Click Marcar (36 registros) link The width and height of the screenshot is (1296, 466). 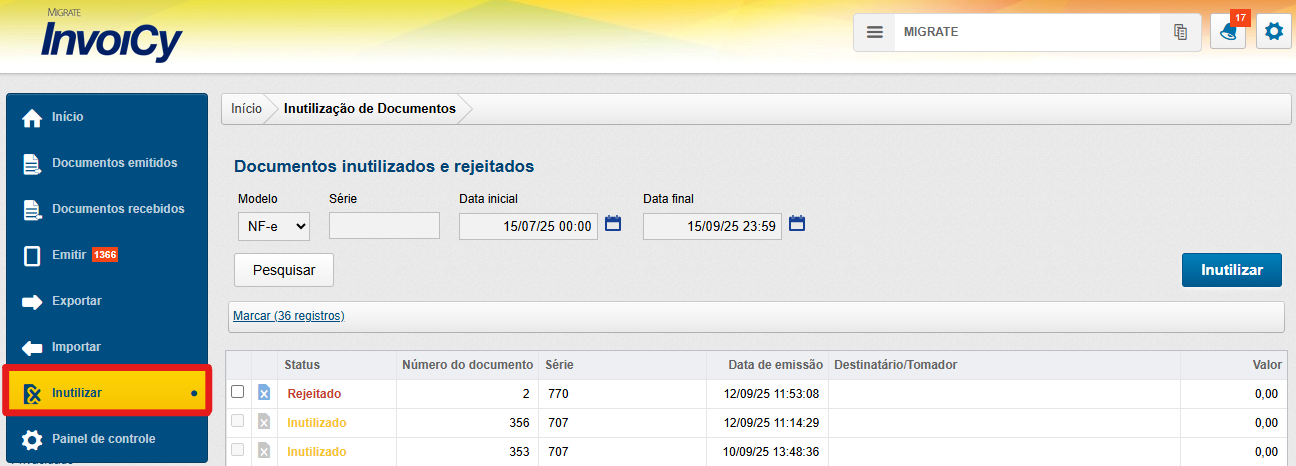[x=288, y=316]
